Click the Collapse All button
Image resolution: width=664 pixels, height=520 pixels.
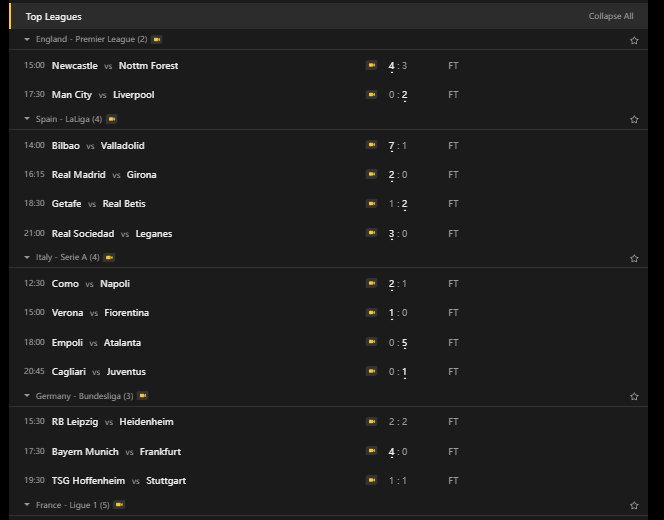(610, 16)
